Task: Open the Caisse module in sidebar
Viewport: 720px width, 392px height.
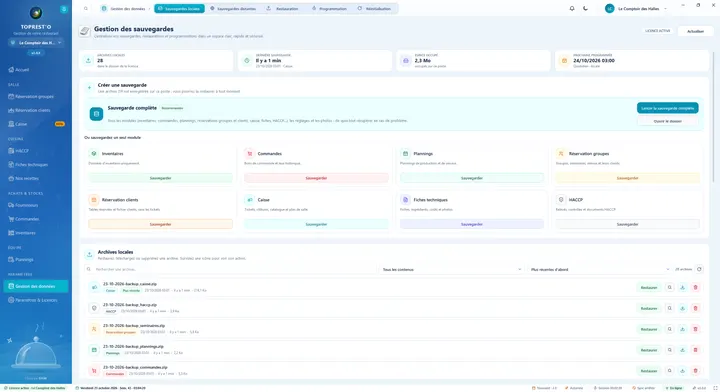Action: point(36,124)
